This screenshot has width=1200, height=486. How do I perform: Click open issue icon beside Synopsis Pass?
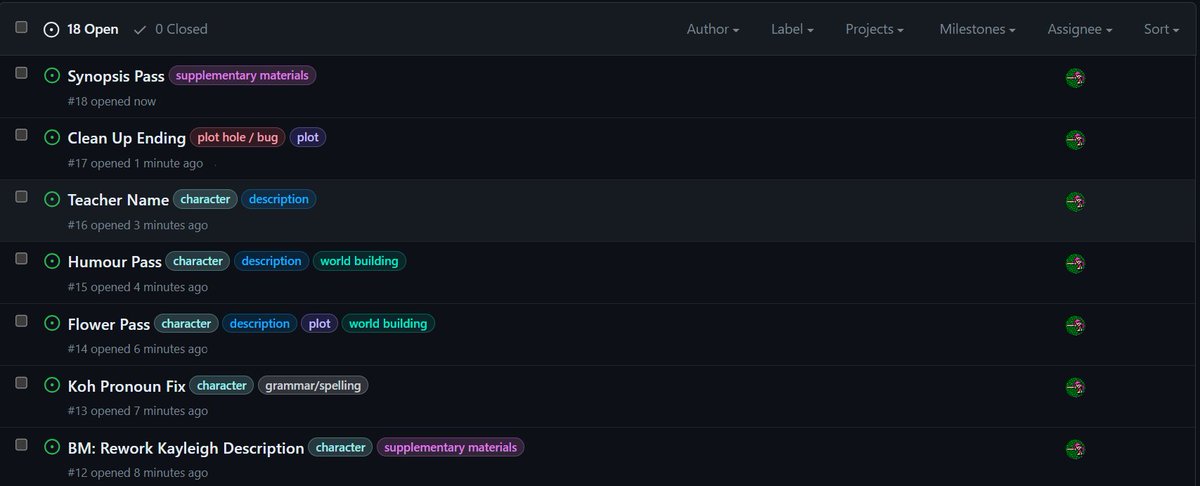coord(52,76)
